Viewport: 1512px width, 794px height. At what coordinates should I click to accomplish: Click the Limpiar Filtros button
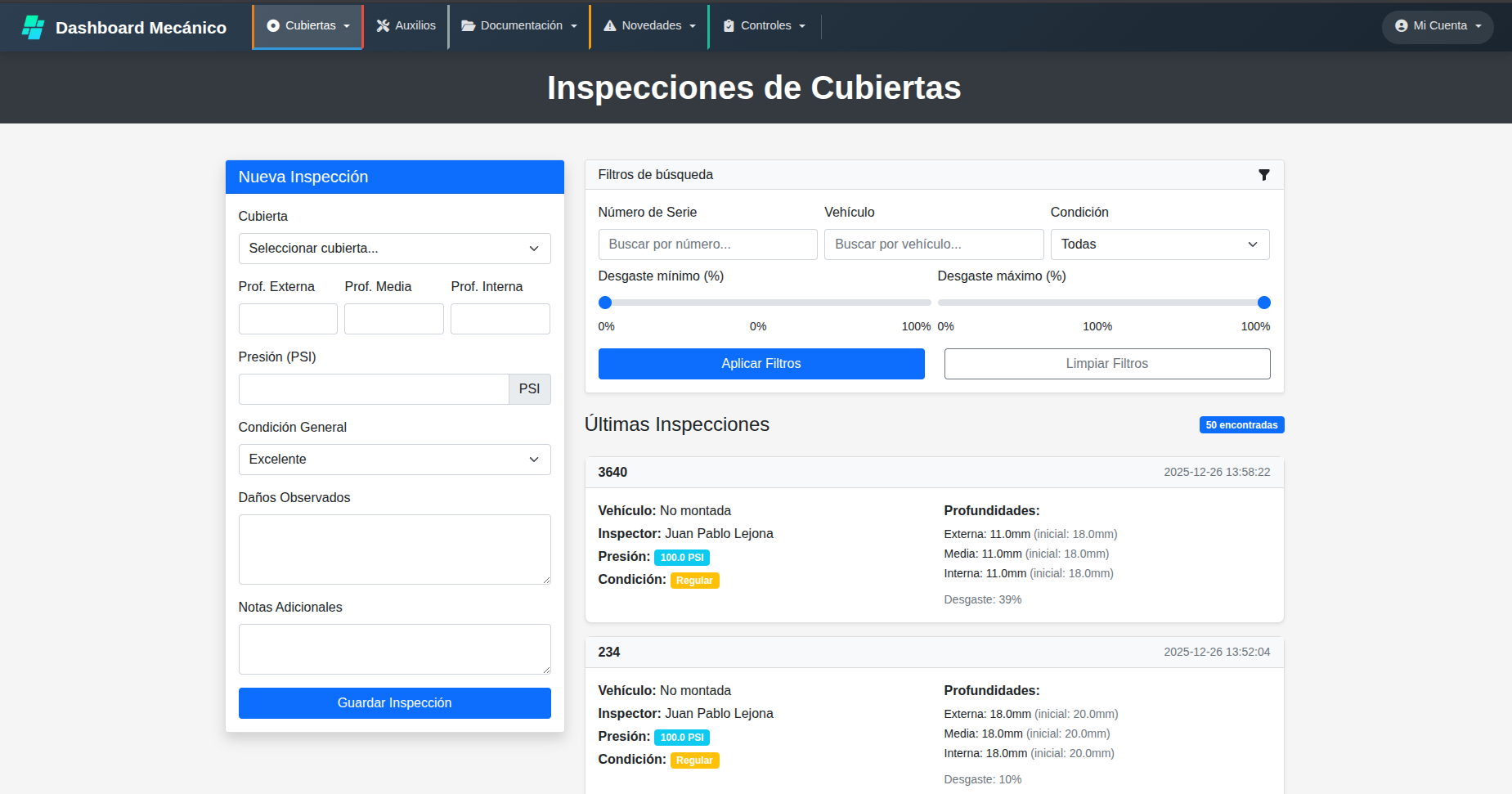[x=1107, y=363]
